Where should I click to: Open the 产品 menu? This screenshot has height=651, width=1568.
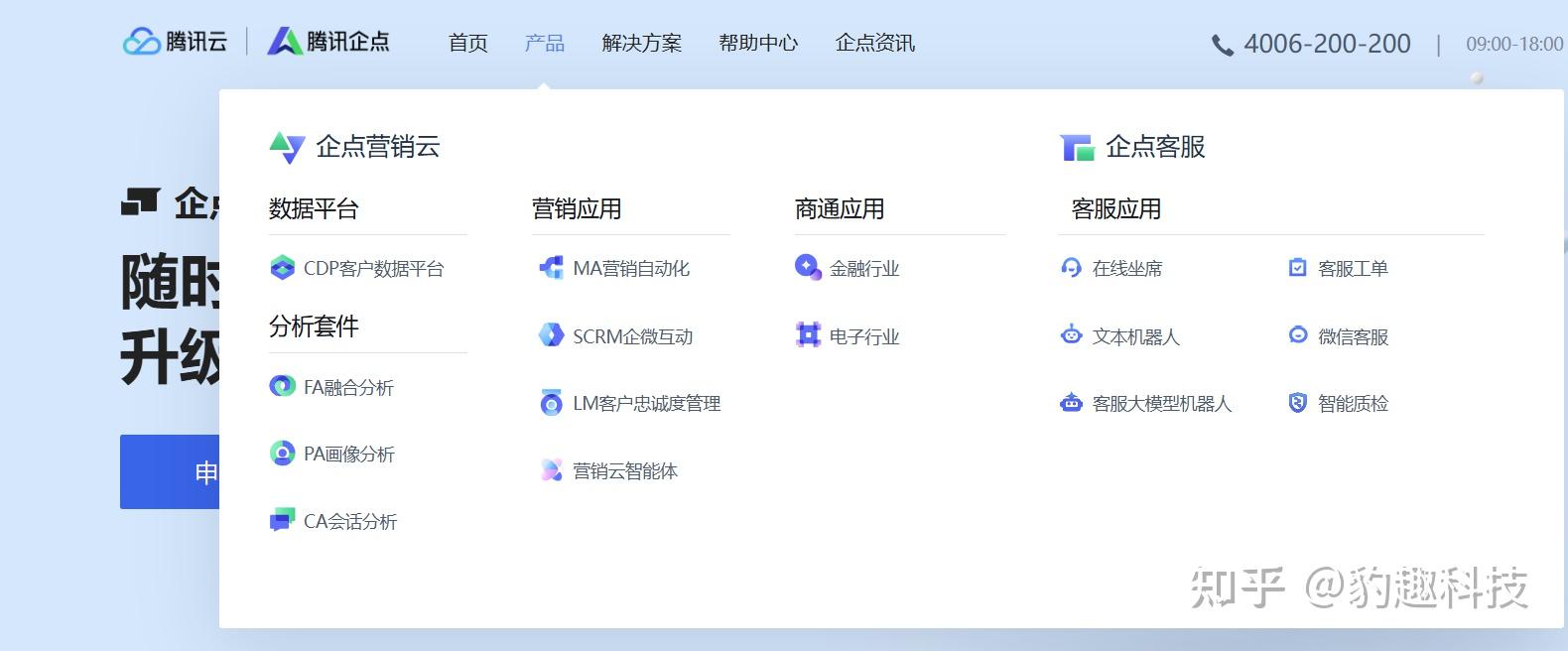pyautogui.click(x=544, y=43)
